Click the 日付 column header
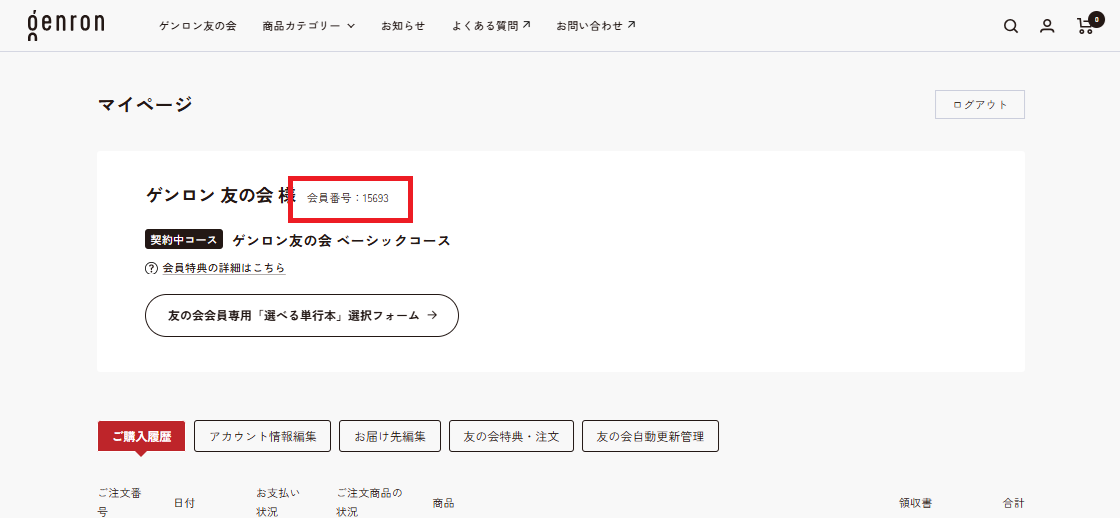Viewport: 1120px width, 518px height. coord(184,503)
